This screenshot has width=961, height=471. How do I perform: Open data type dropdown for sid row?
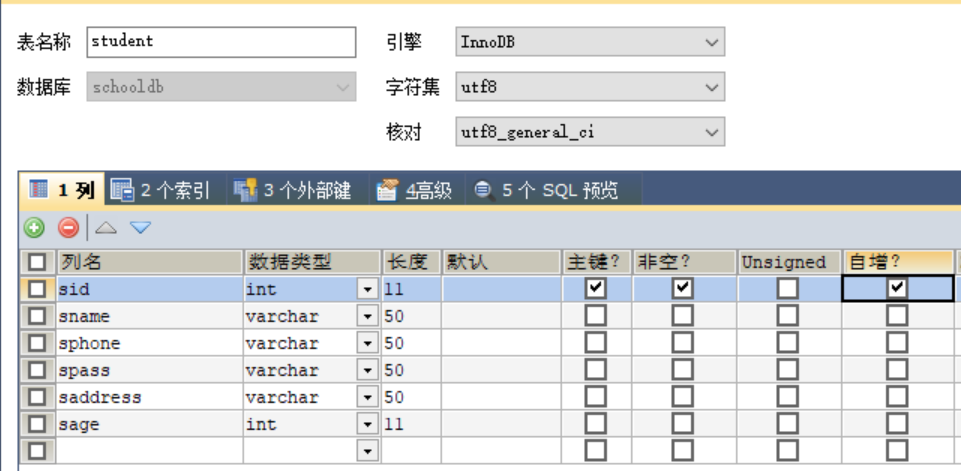[367, 289]
